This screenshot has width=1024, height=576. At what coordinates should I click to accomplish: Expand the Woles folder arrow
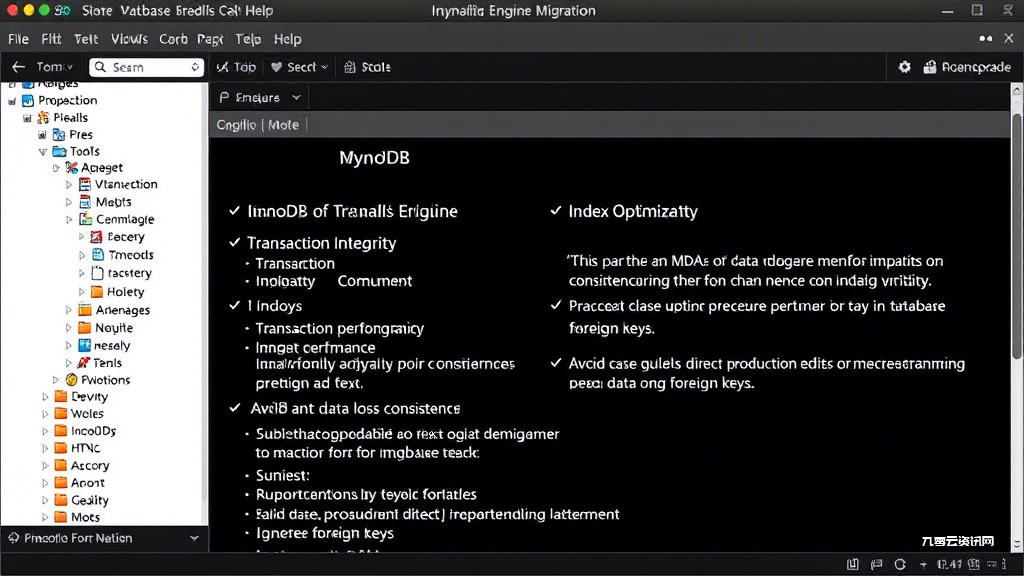(45, 413)
